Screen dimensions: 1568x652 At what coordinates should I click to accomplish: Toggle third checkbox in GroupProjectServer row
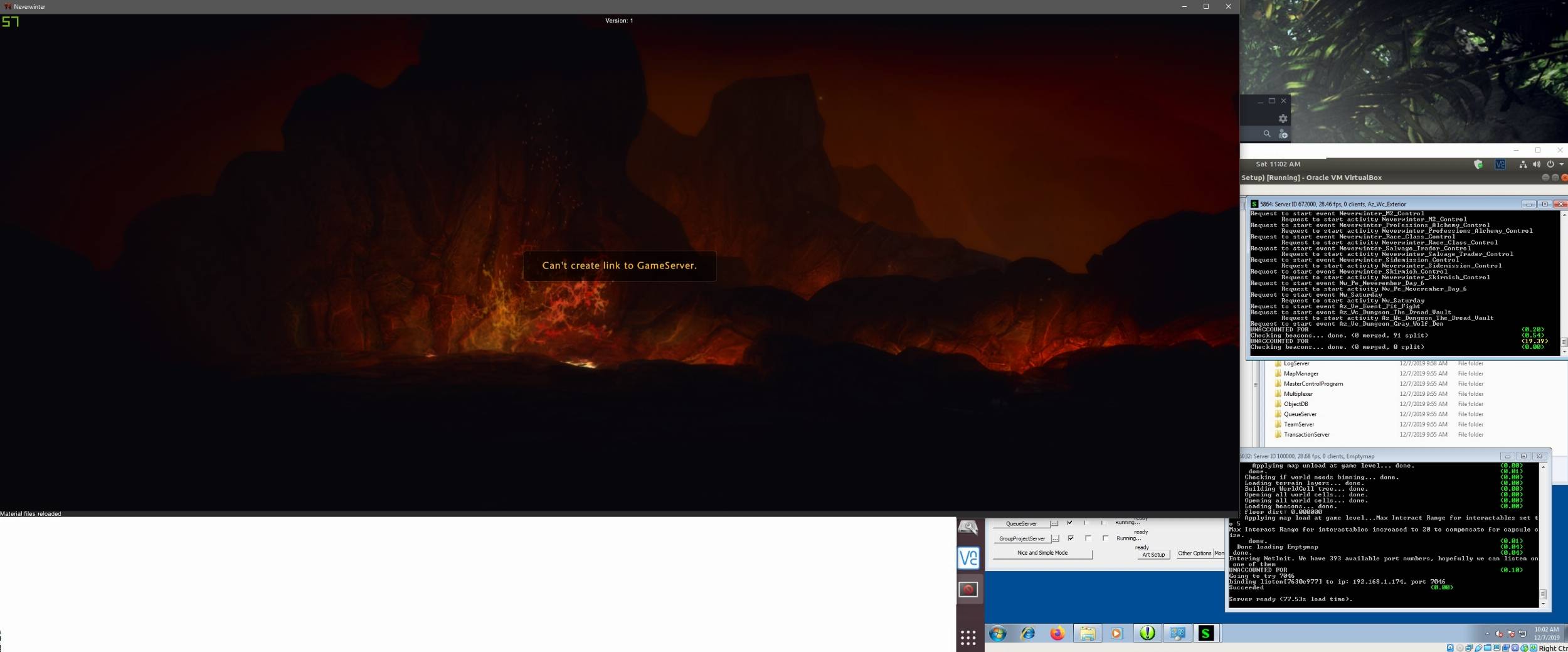1105,538
